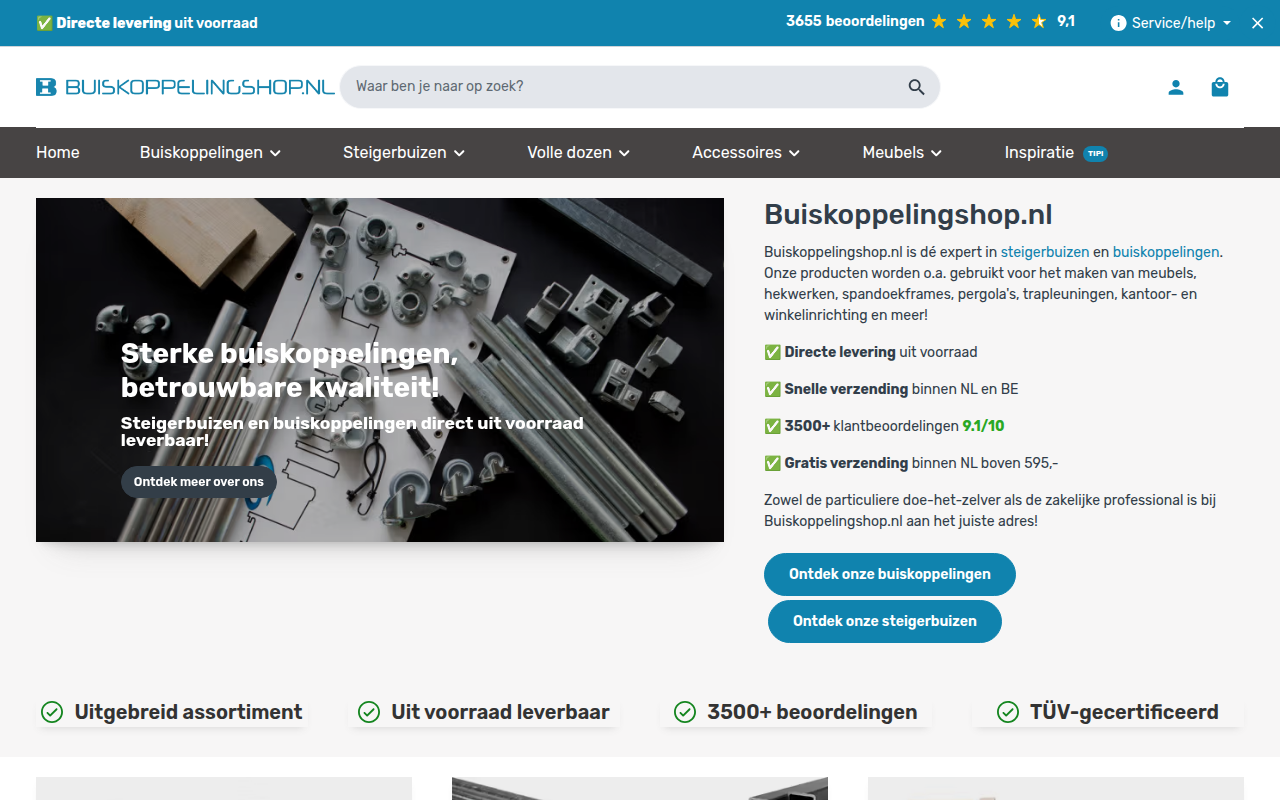Image resolution: width=1280 pixels, height=800 pixels.
Task: Open the user account icon
Action: pos(1176,87)
